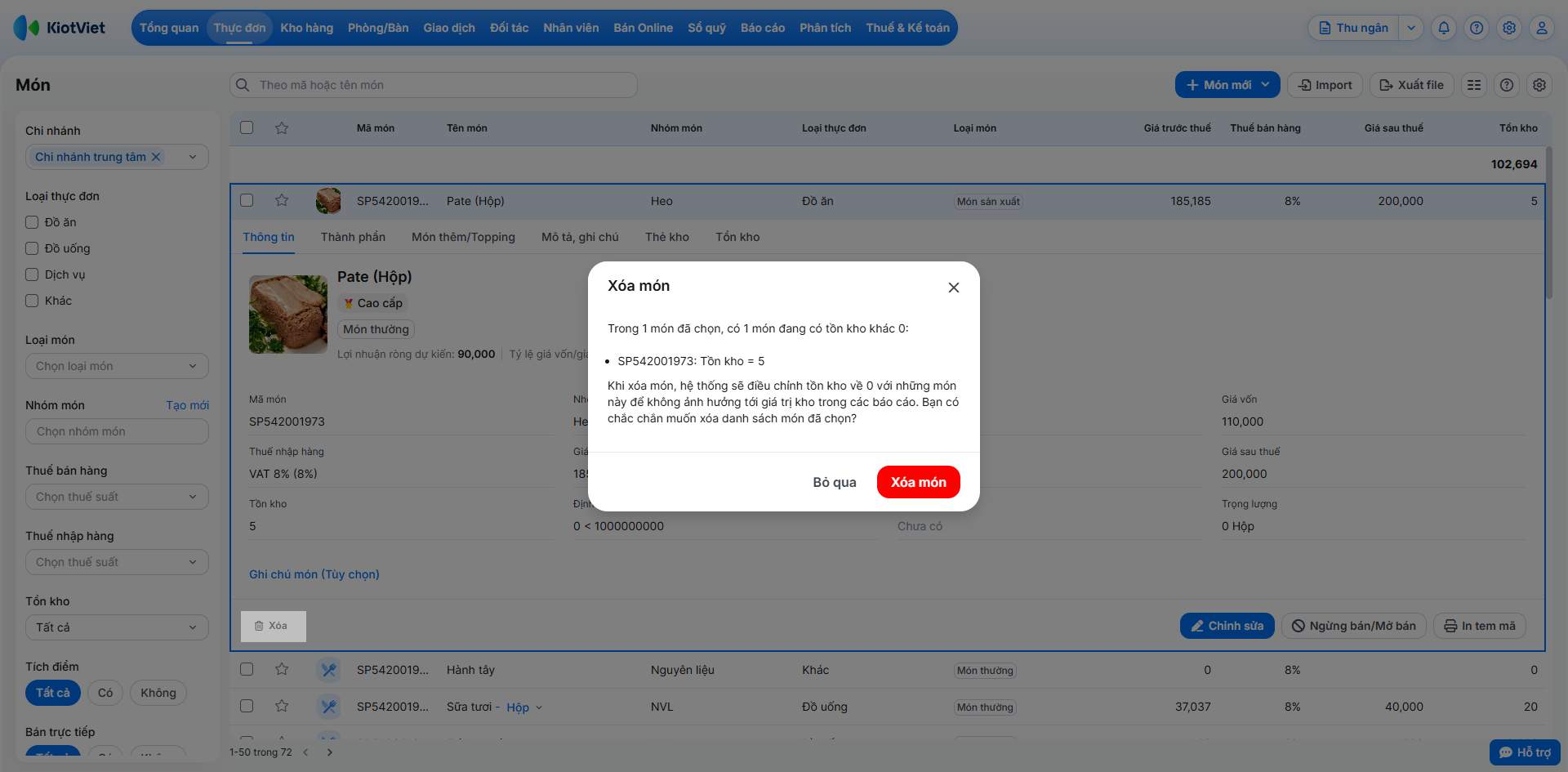Click the notification bell icon
The height and width of the screenshot is (772, 1568).
click(1444, 28)
